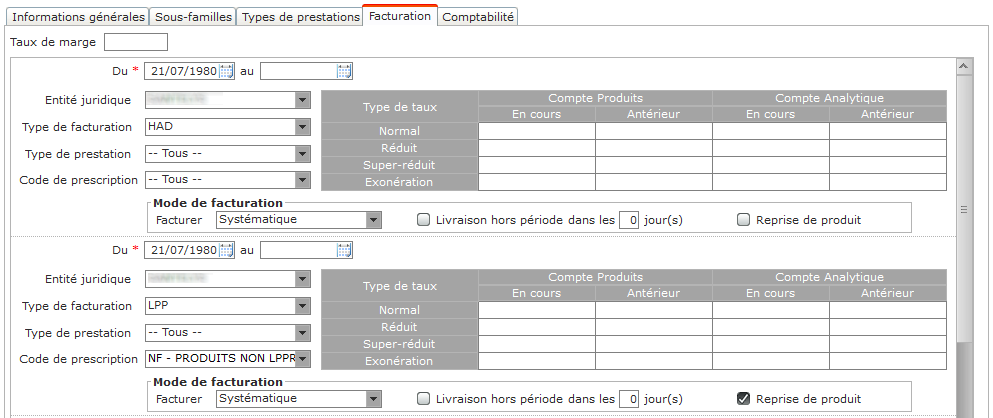Tick Reprise de produit in HAD block
993x418 pixels.
point(743,220)
